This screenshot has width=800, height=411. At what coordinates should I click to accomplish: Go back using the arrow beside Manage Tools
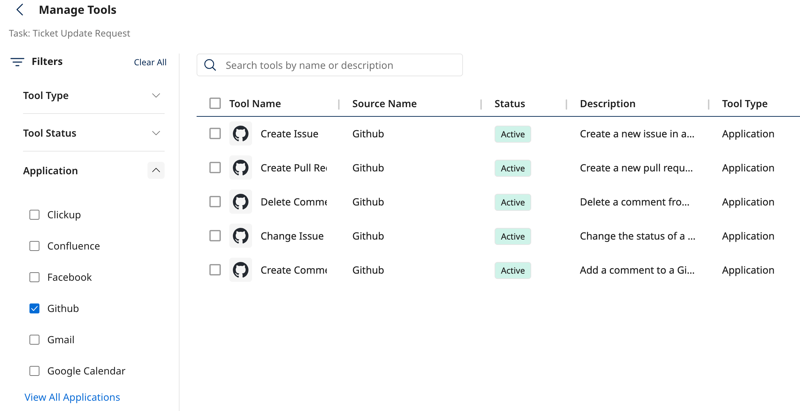point(20,10)
